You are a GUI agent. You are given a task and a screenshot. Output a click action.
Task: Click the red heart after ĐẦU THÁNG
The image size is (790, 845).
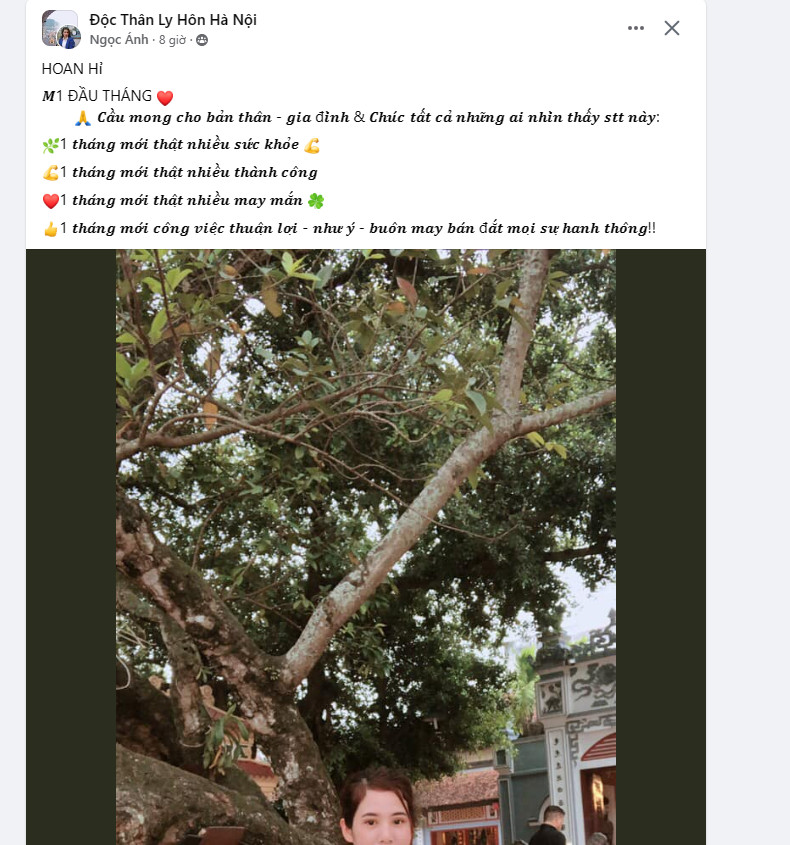click(x=165, y=97)
